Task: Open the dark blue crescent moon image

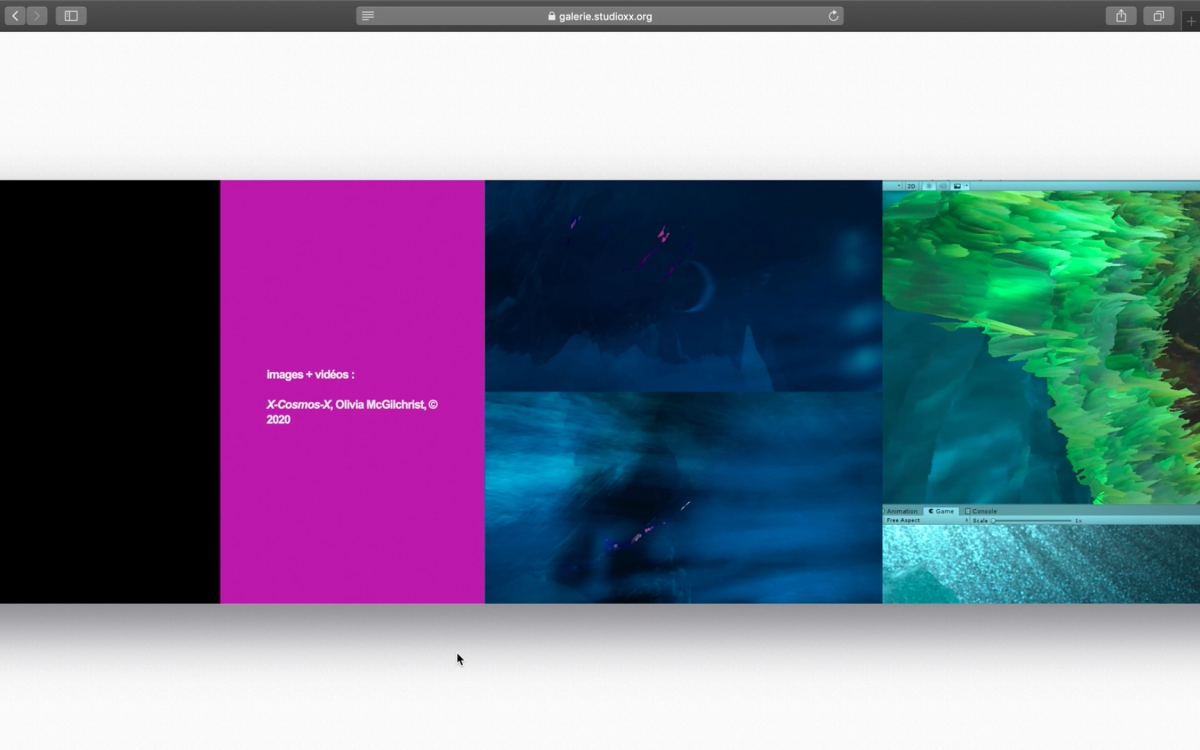Action: pyautogui.click(x=683, y=286)
